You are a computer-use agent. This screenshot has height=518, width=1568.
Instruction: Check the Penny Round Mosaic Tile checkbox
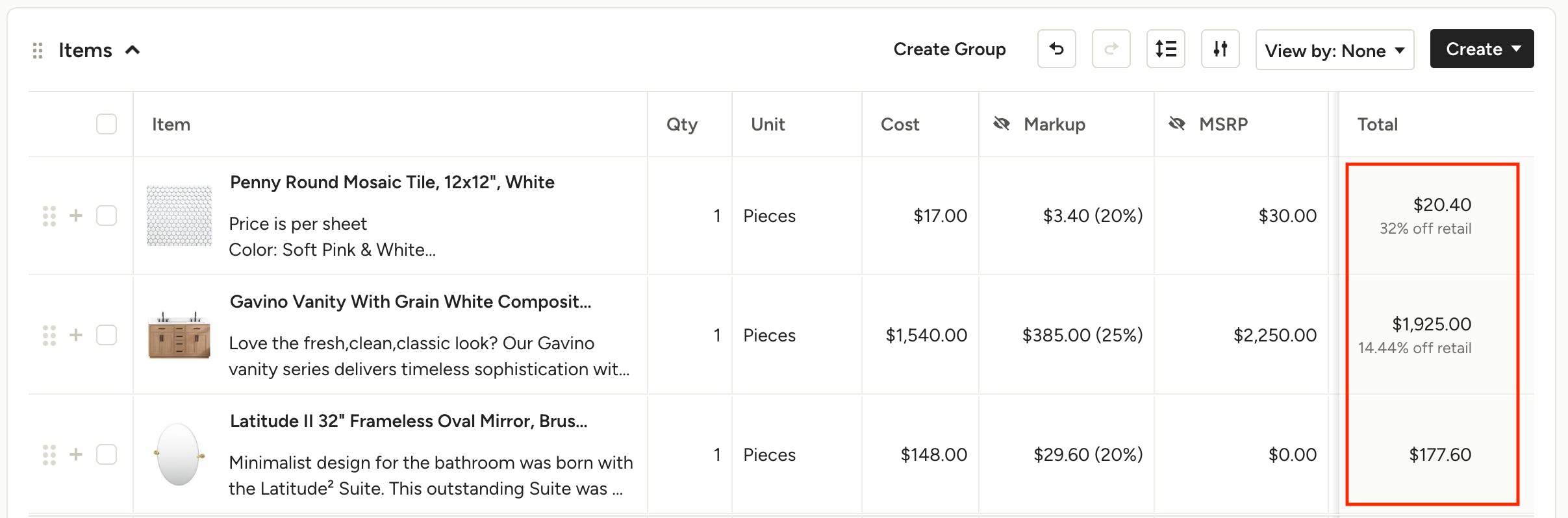107,216
